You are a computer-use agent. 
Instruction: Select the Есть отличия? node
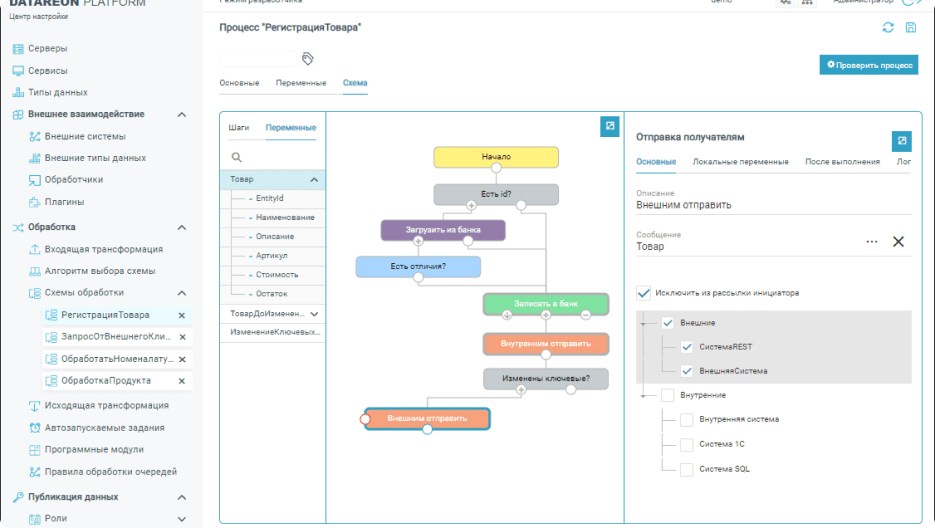click(418, 267)
